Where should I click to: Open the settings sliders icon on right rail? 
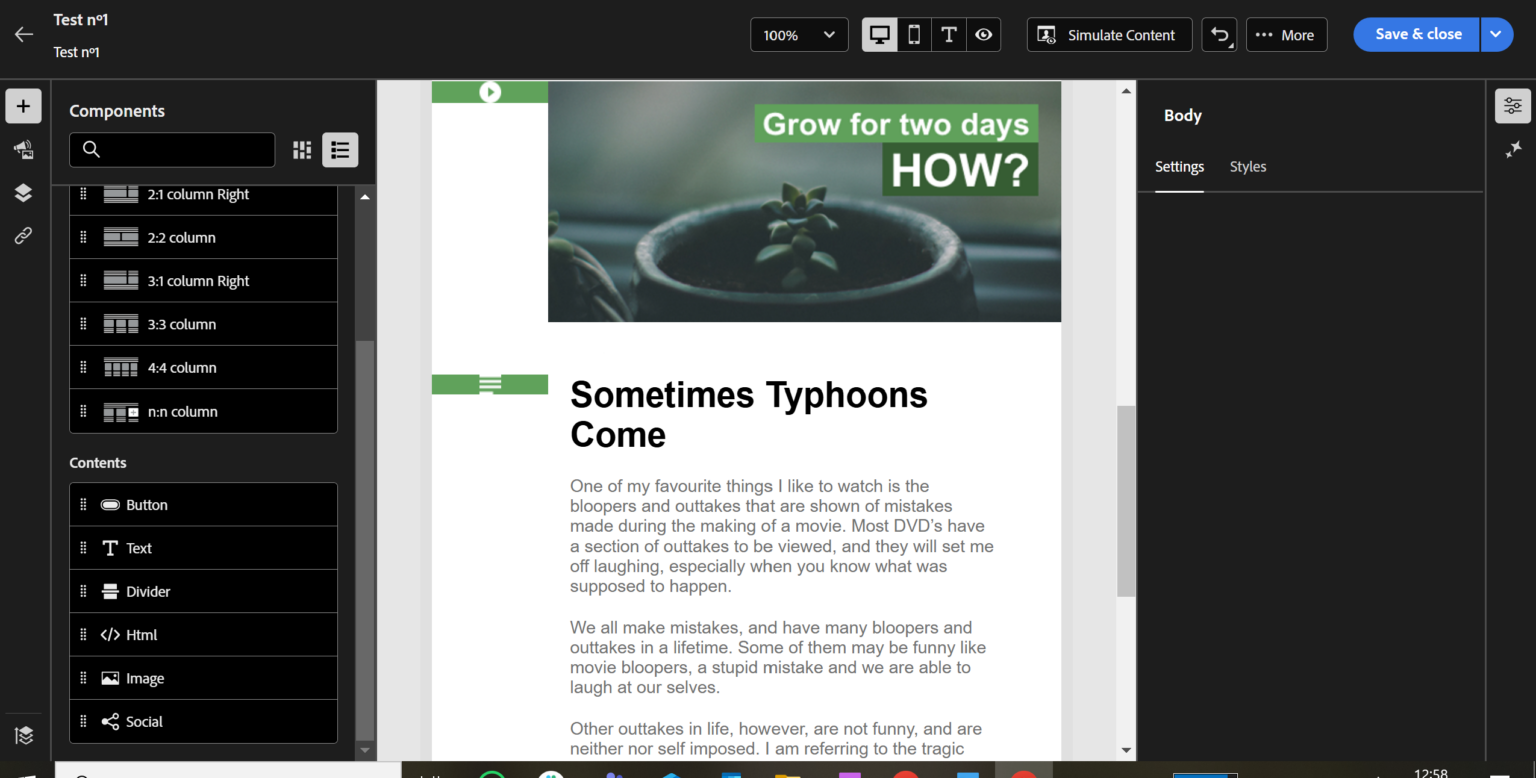tap(1512, 106)
